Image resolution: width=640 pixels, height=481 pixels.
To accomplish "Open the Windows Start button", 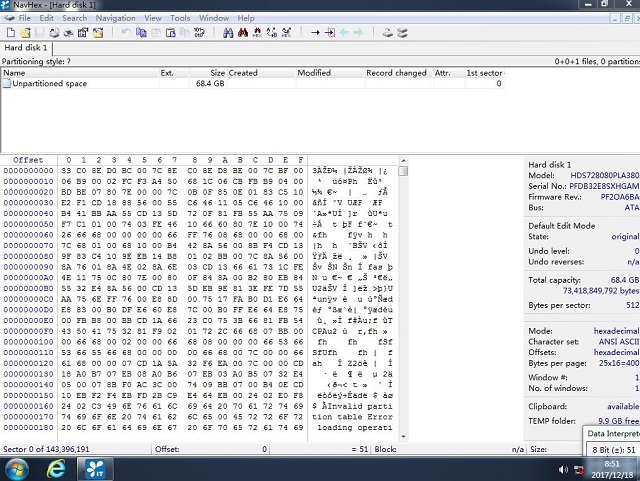I will point(16,470).
